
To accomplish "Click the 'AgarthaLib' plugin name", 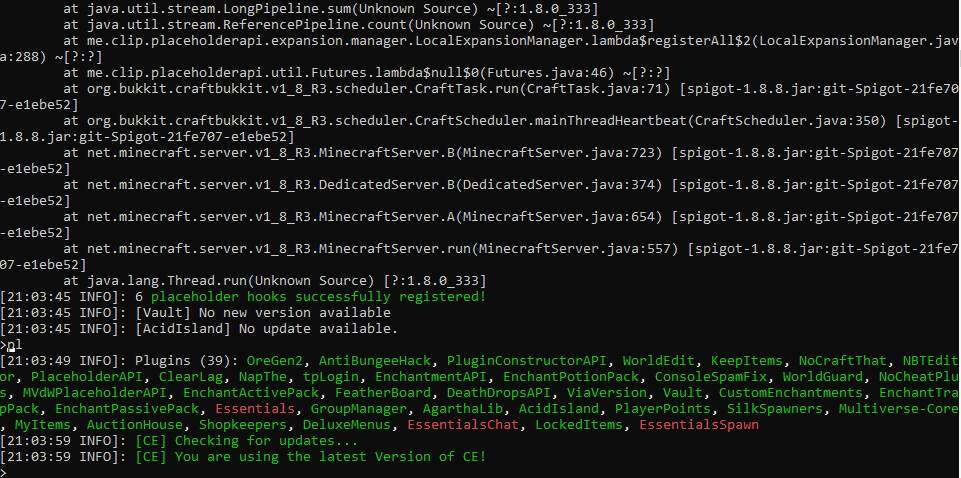I will 463,408.
